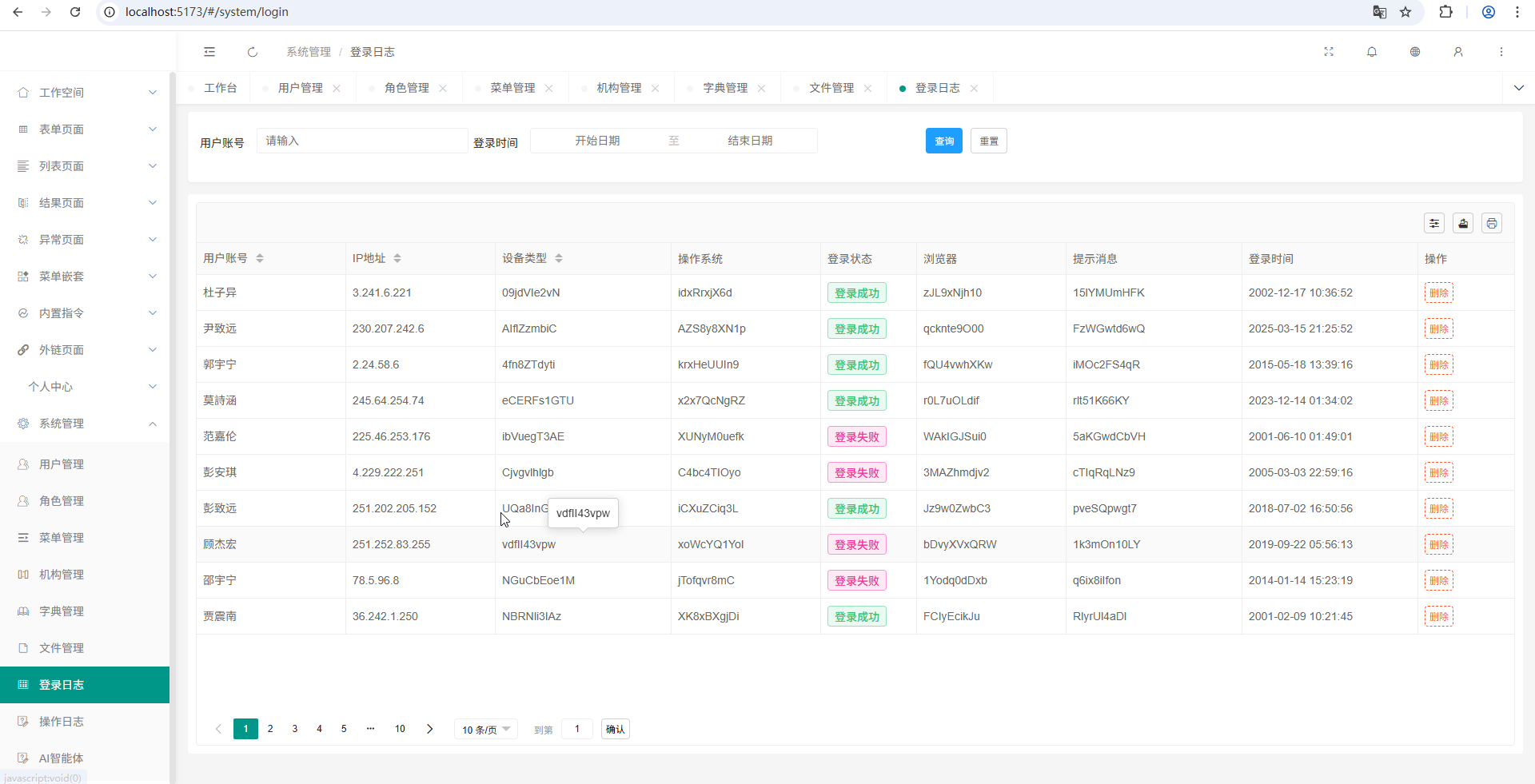Click the 查询 search button
Screen dimensions: 1535x784
click(944, 141)
